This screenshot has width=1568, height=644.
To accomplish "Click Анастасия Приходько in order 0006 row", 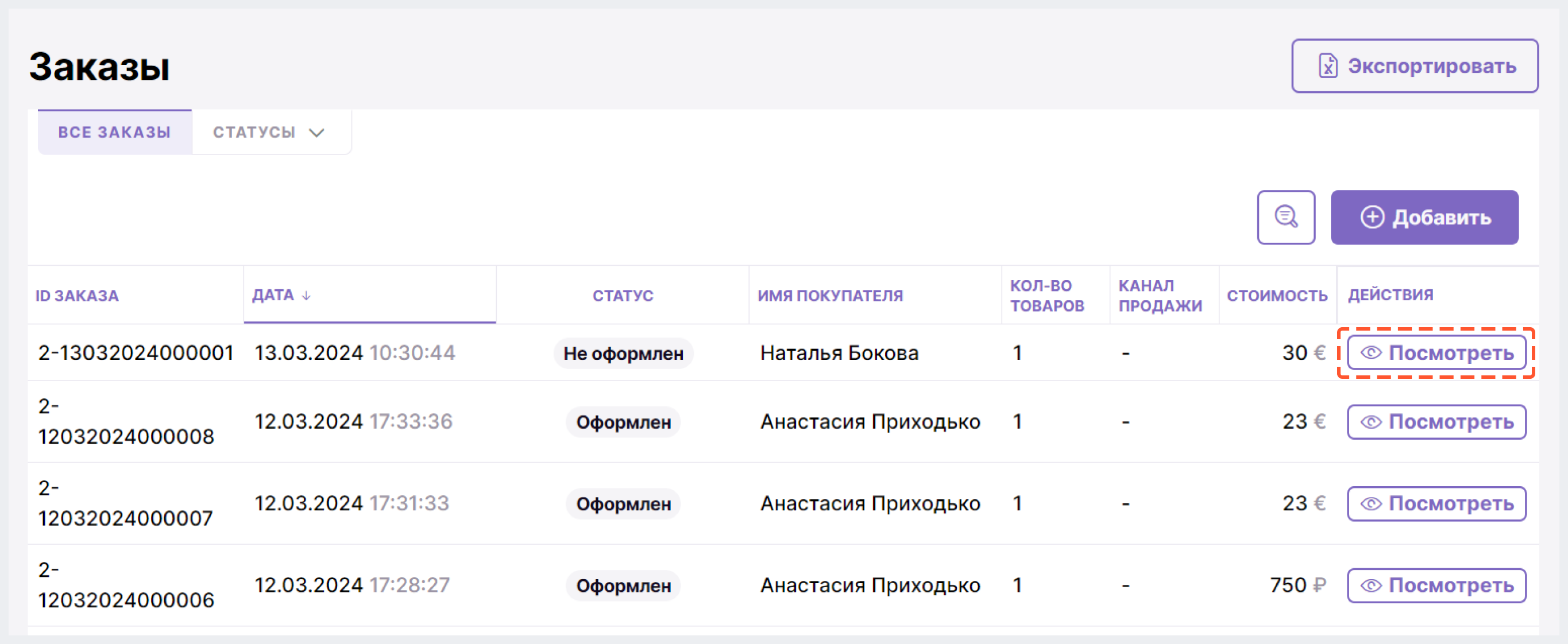I will (x=870, y=585).
